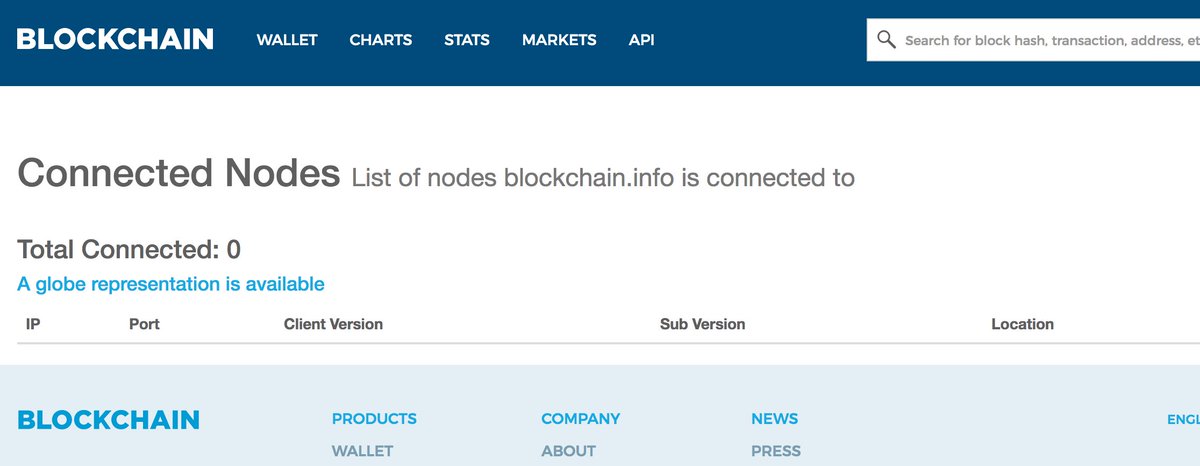Click the Total Connected: 0 text
This screenshot has height=466, width=1200.
pos(129,249)
